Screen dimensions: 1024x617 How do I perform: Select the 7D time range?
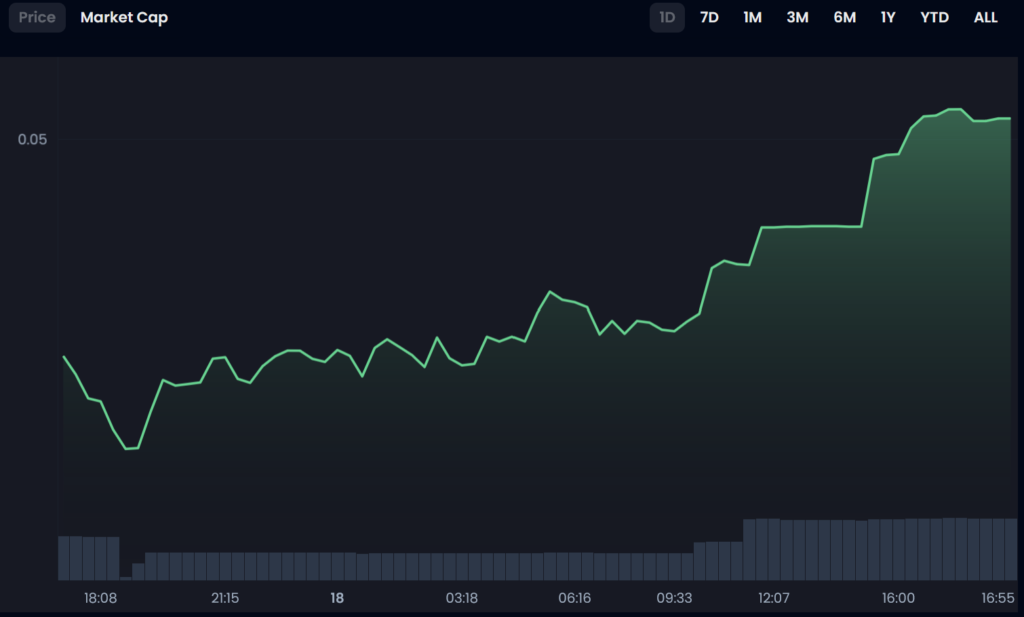[709, 18]
